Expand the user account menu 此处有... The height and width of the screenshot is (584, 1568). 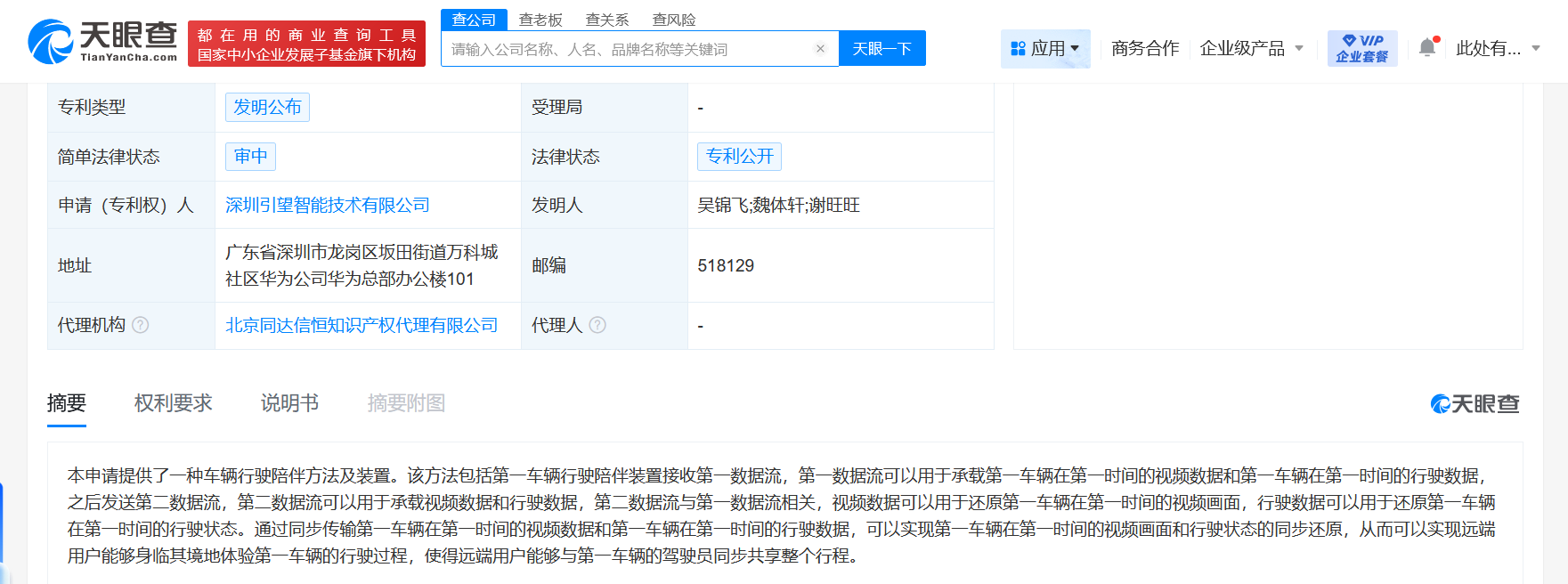[1499, 48]
